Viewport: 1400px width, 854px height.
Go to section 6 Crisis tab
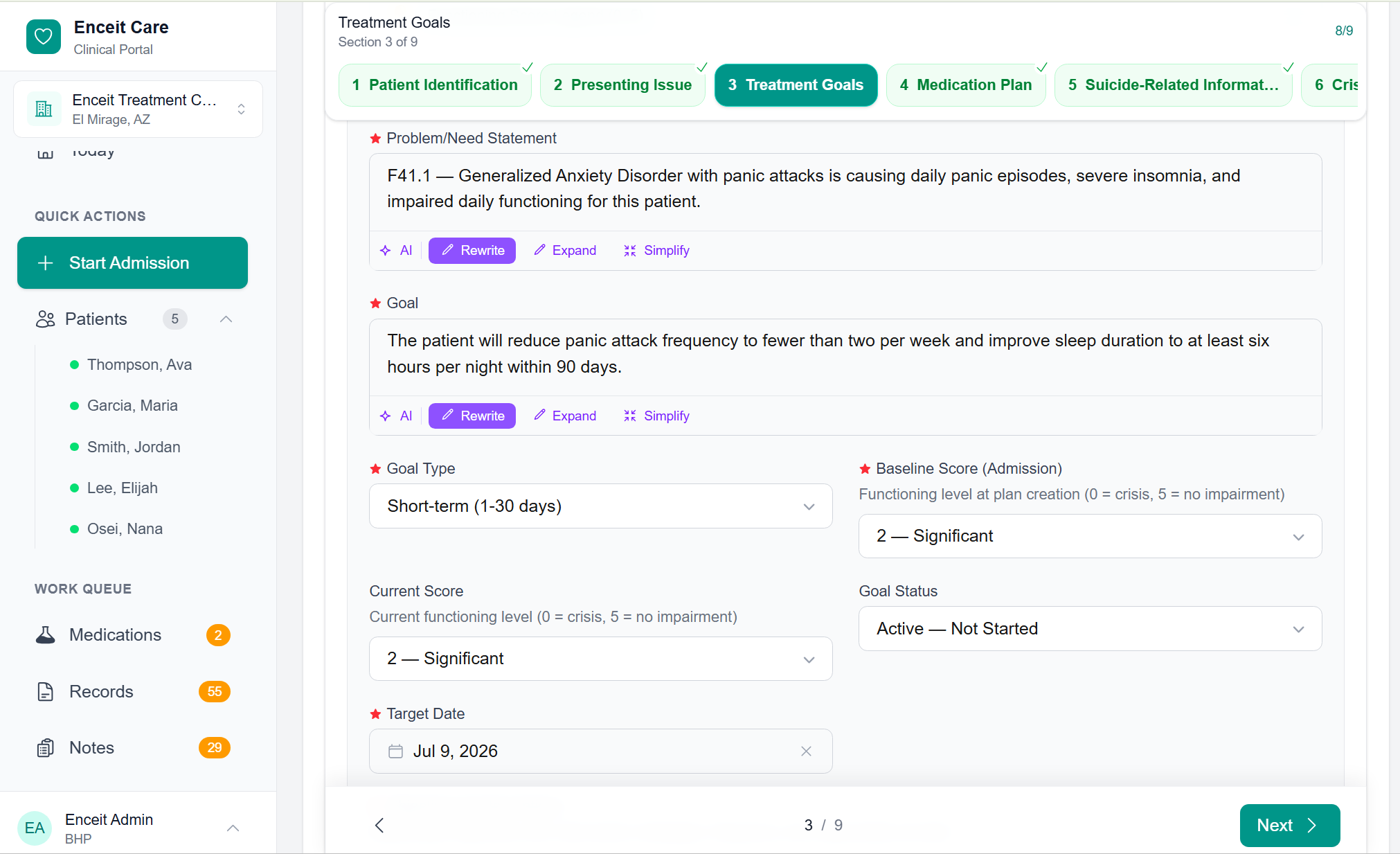click(x=1330, y=84)
